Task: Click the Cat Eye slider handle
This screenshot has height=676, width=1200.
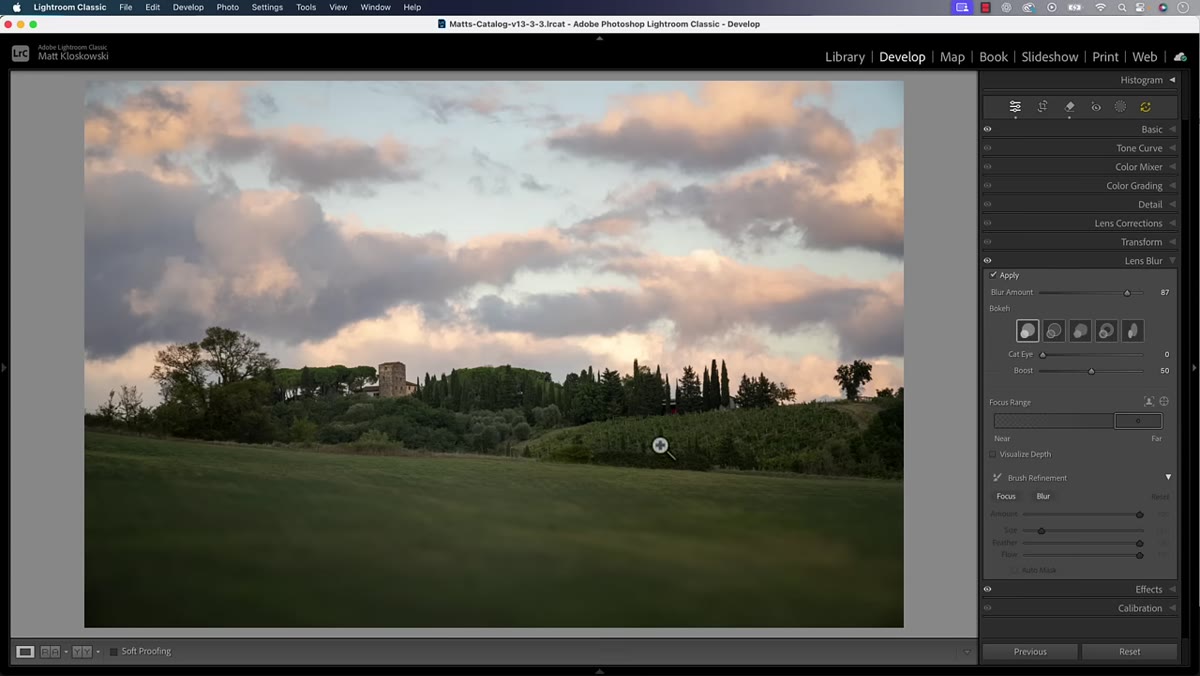Action: pyautogui.click(x=1043, y=355)
